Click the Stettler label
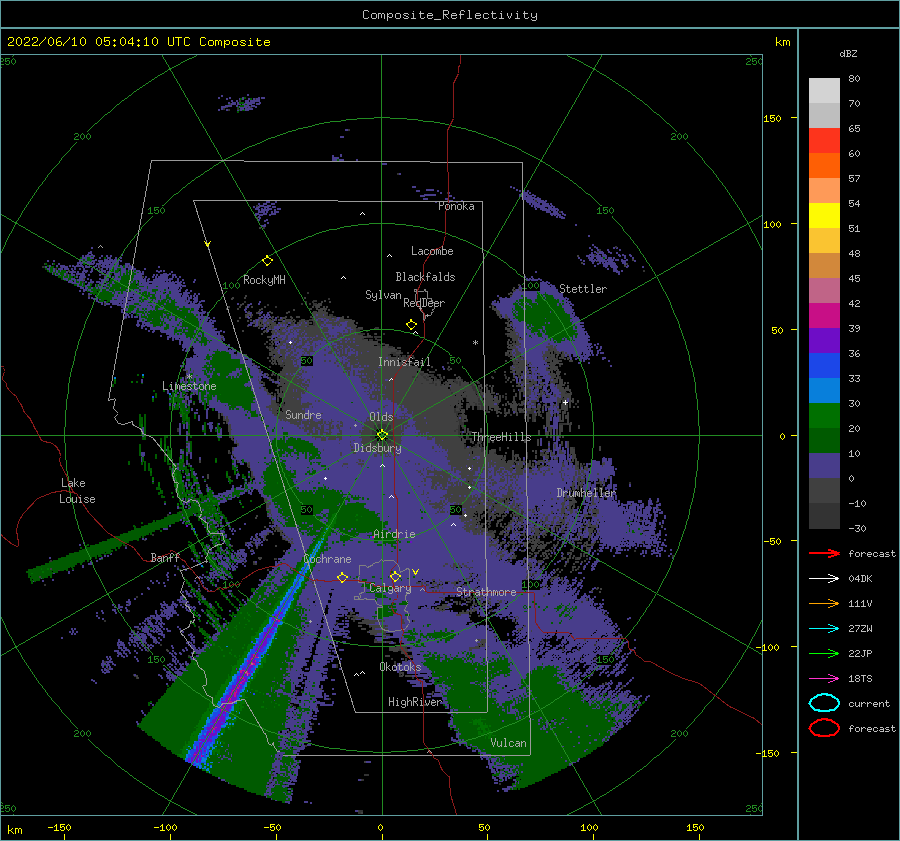The height and width of the screenshot is (841, 900). pyautogui.click(x=583, y=289)
